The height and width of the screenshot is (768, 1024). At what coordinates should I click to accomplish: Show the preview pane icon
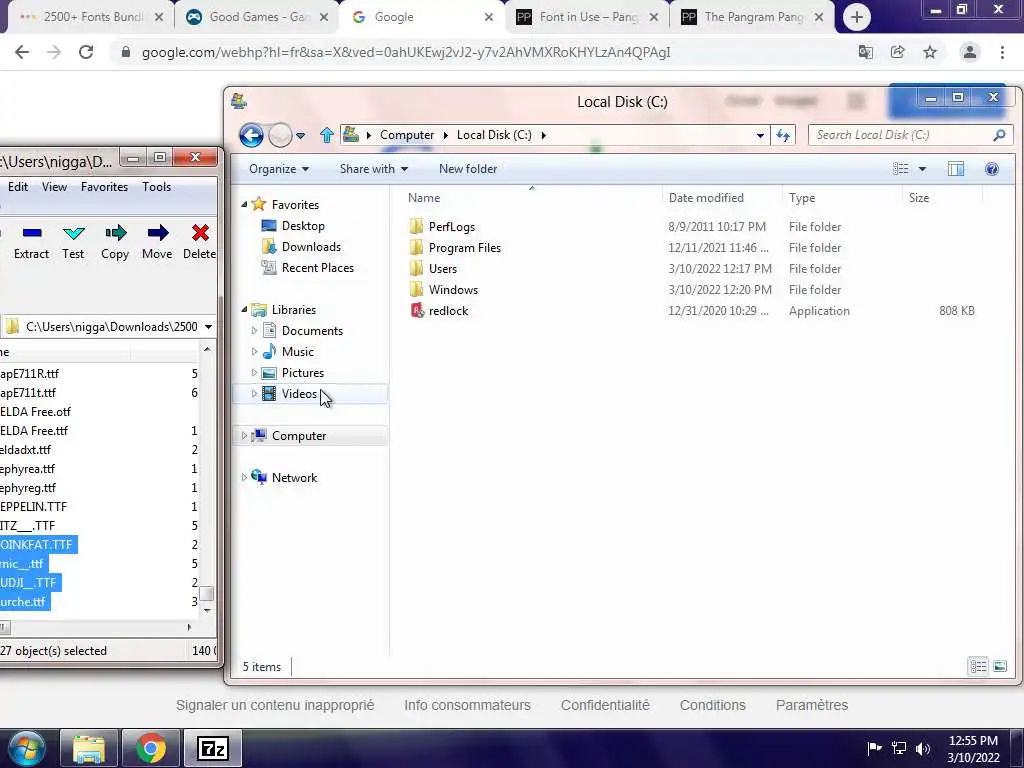pyautogui.click(x=955, y=169)
